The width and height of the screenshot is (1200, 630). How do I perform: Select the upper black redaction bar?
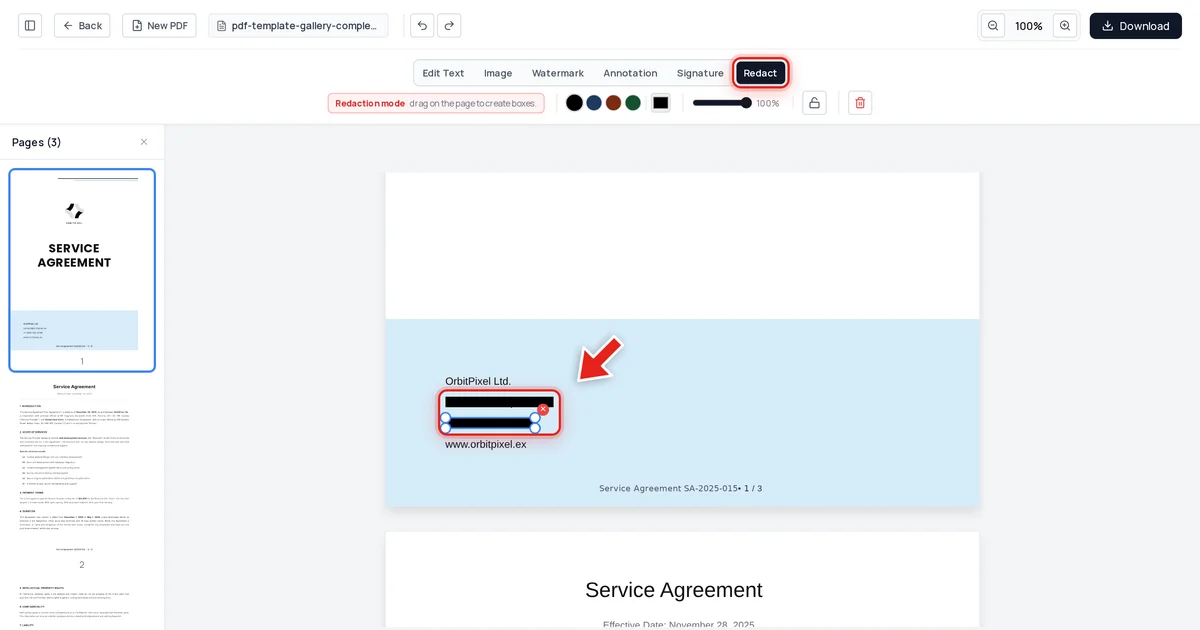click(x=499, y=401)
